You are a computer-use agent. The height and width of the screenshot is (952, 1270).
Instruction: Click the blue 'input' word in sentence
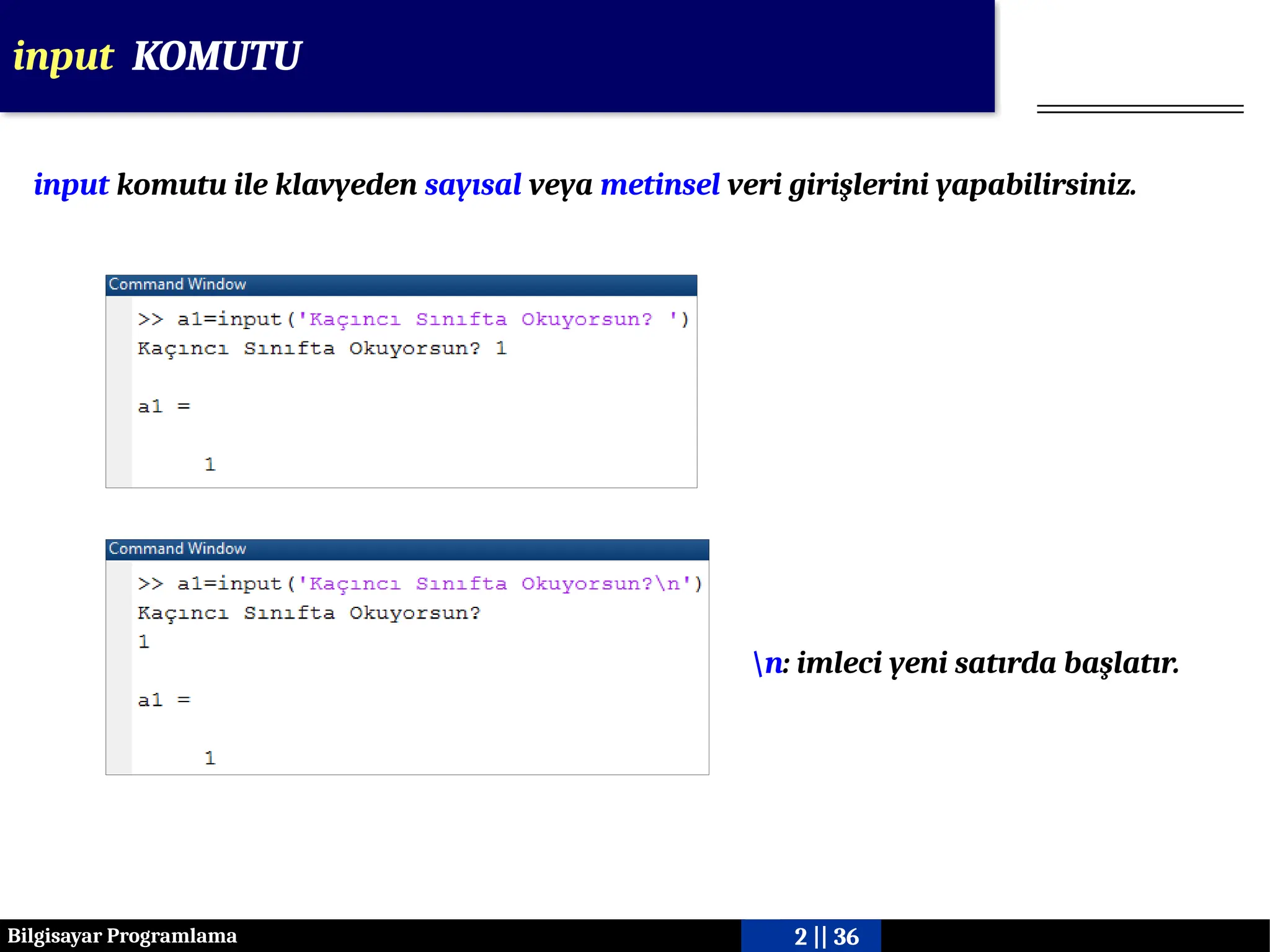[71, 185]
